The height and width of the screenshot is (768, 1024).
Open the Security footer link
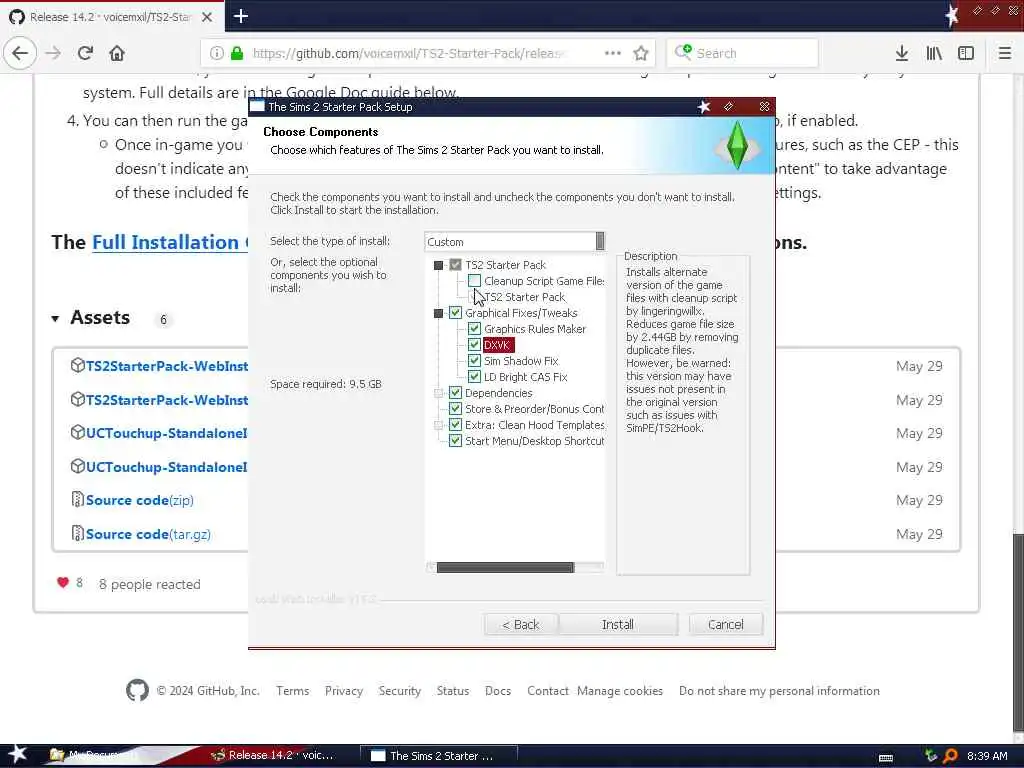point(400,690)
